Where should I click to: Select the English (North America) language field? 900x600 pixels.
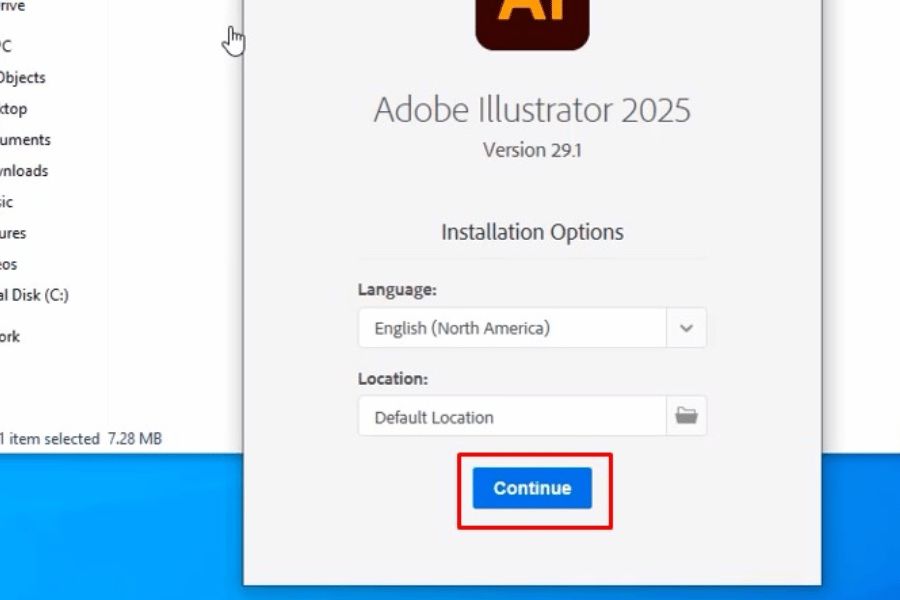click(512, 328)
